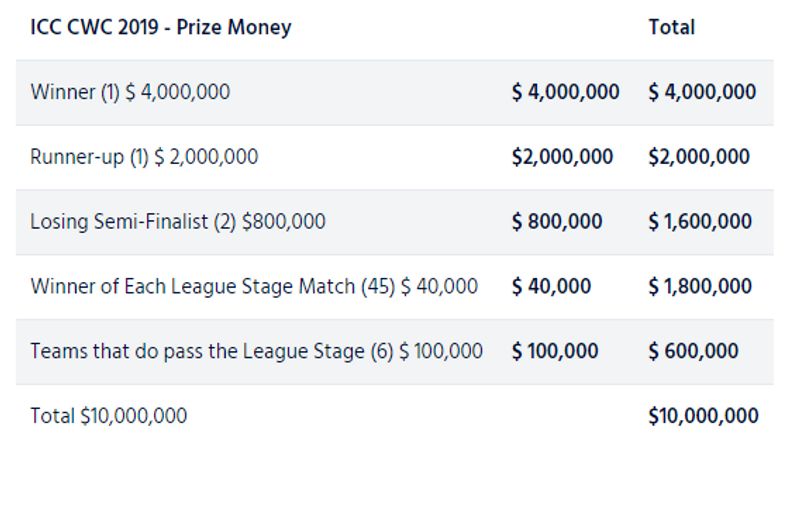Viewport: 800px width, 506px height.
Task: Select the Winner row's bold middle-column amount
Action: tap(565, 92)
